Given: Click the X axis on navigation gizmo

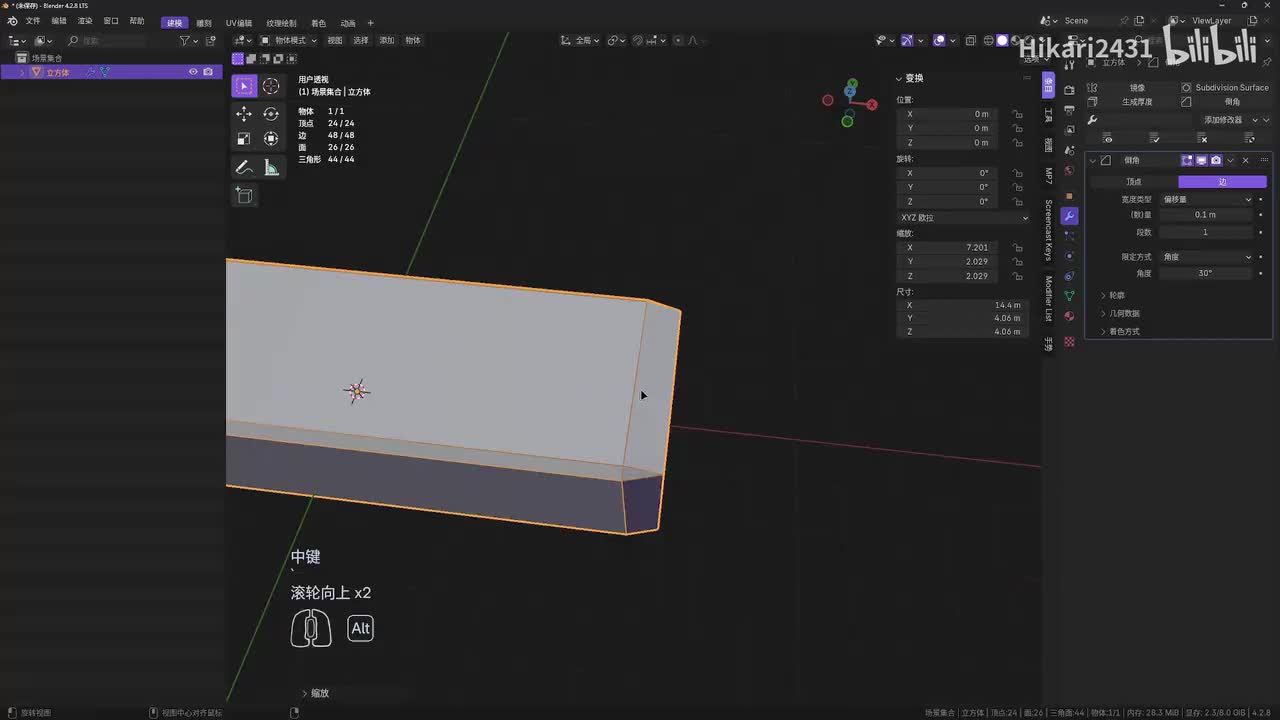Looking at the screenshot, I should tap(872, 104).
